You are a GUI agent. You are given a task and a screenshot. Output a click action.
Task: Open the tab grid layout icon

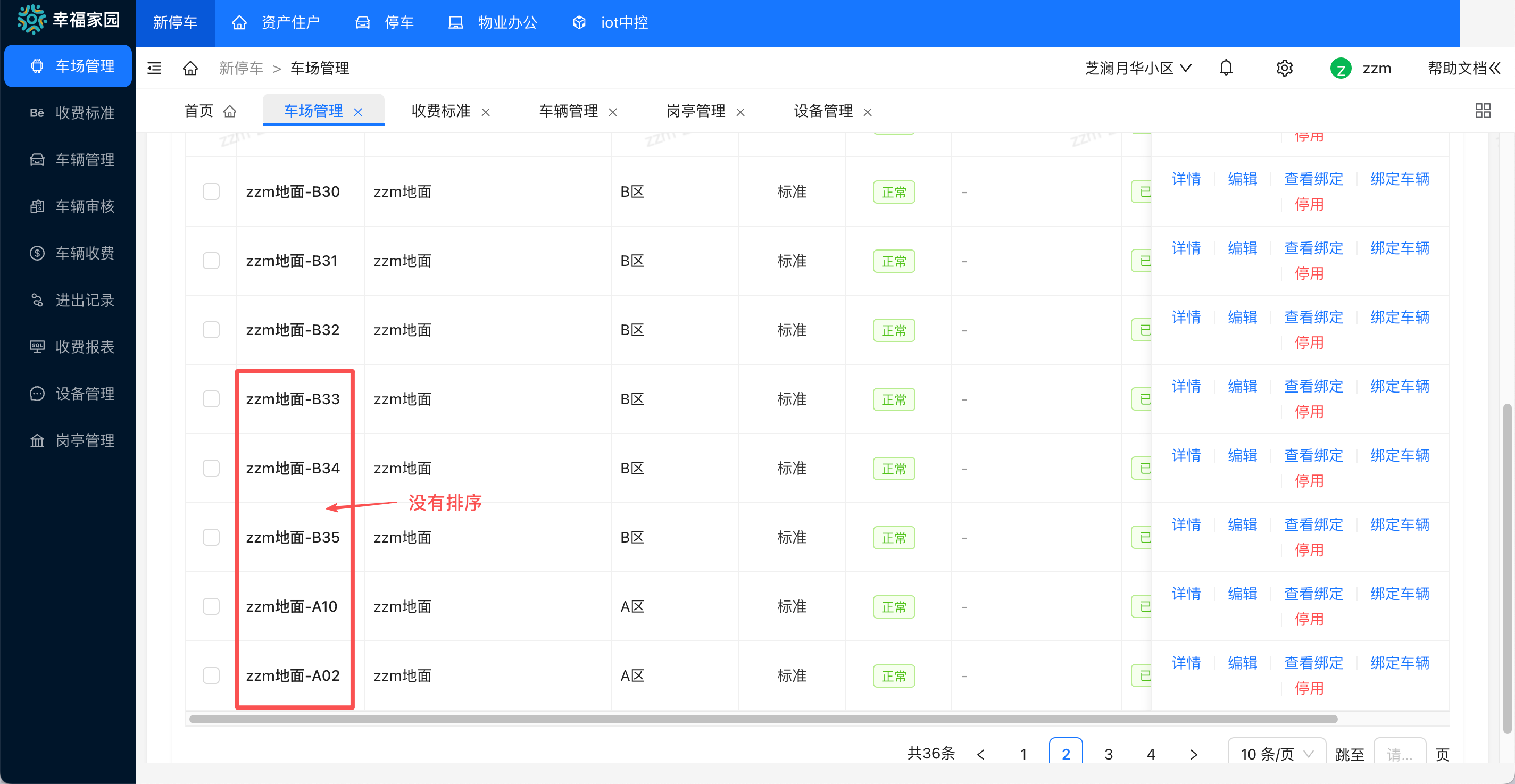tap(1483, 111)
